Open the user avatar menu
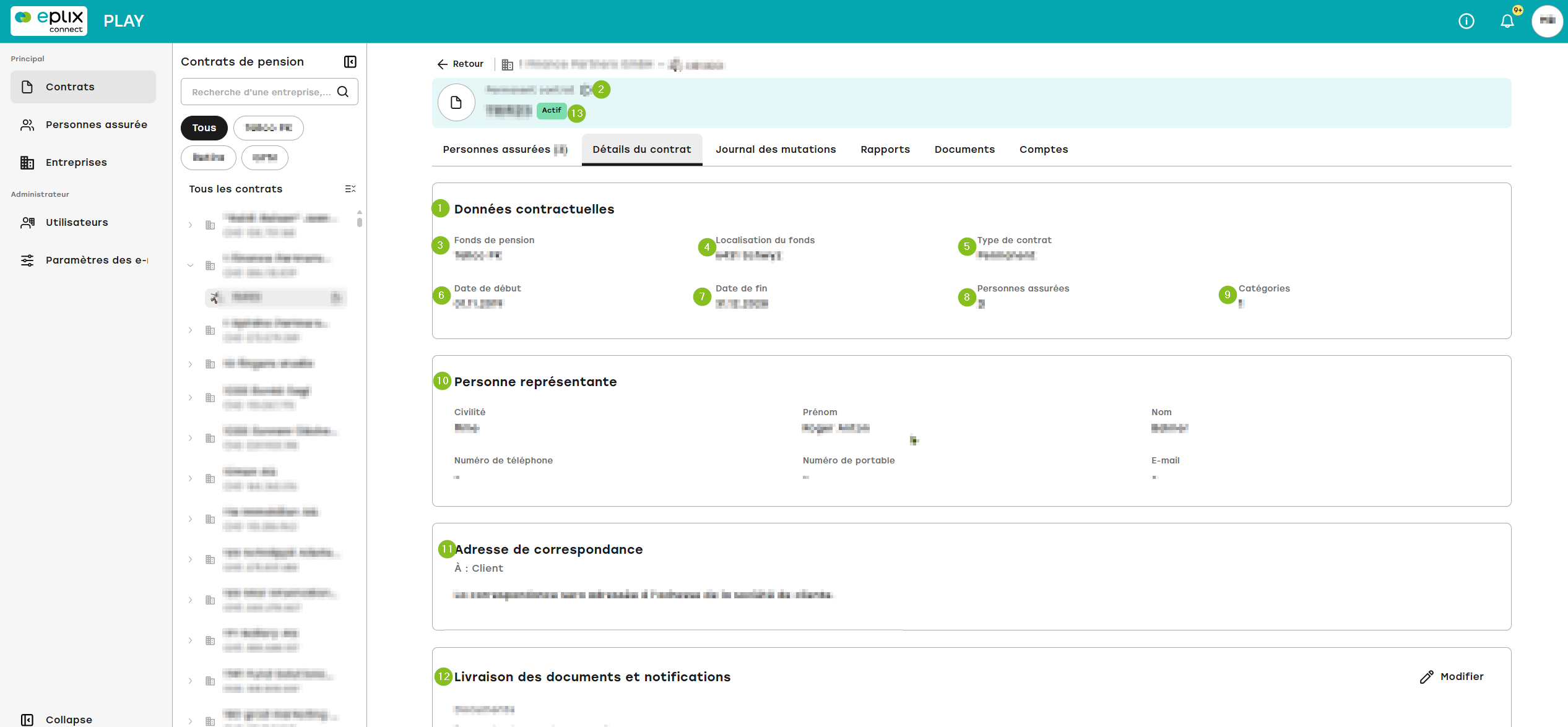The image size is (1568, 727). coord(1547,21)
